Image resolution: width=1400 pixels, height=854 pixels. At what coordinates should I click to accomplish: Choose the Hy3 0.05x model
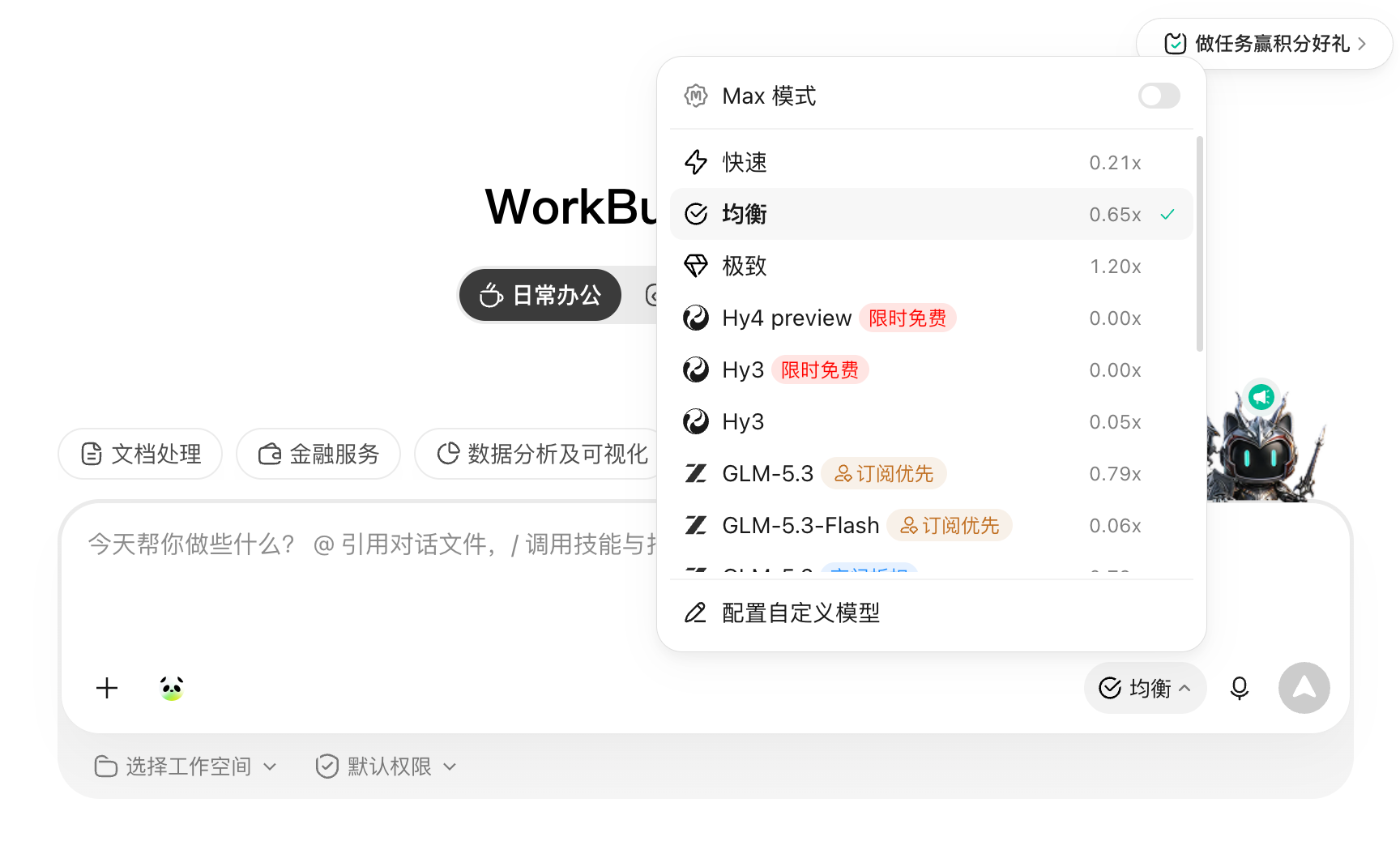[931, 421]
